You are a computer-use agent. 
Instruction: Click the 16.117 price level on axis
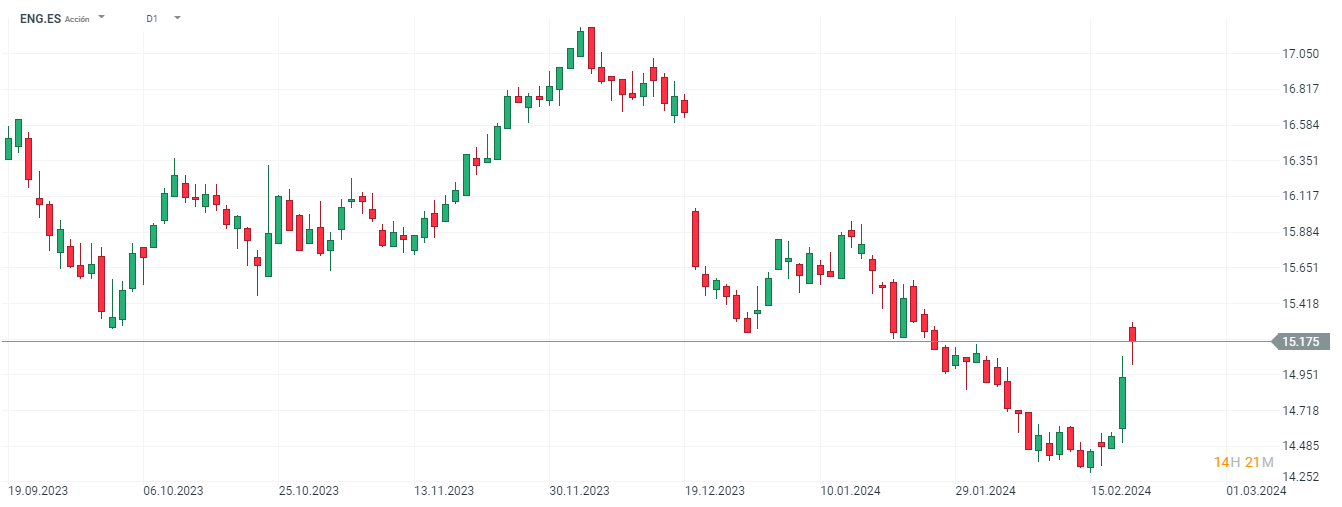click(x=1300, y=196)
